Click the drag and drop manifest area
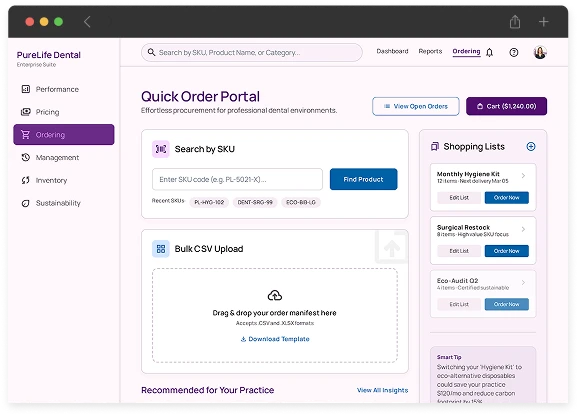Image resolution: width=579 pixels, height=416 pixels. pyautogui.click(x=275, y=316)
